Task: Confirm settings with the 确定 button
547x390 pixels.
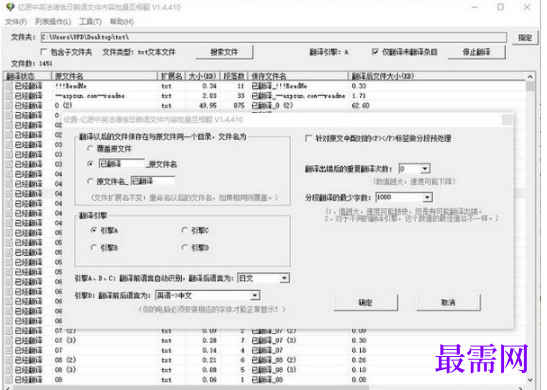Action: (366, 302)
